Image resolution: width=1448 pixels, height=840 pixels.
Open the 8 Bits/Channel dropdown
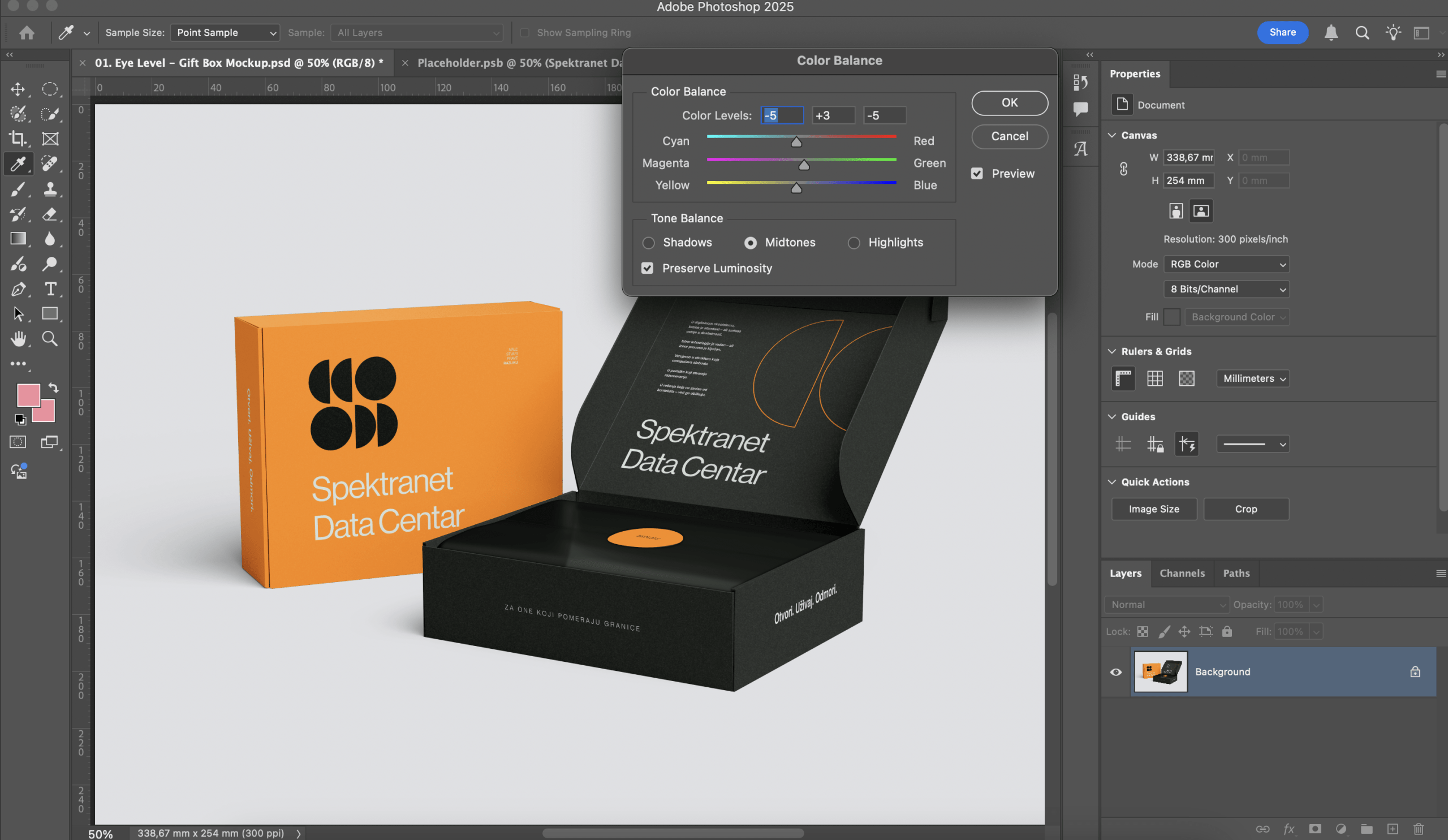(1226, 289)
